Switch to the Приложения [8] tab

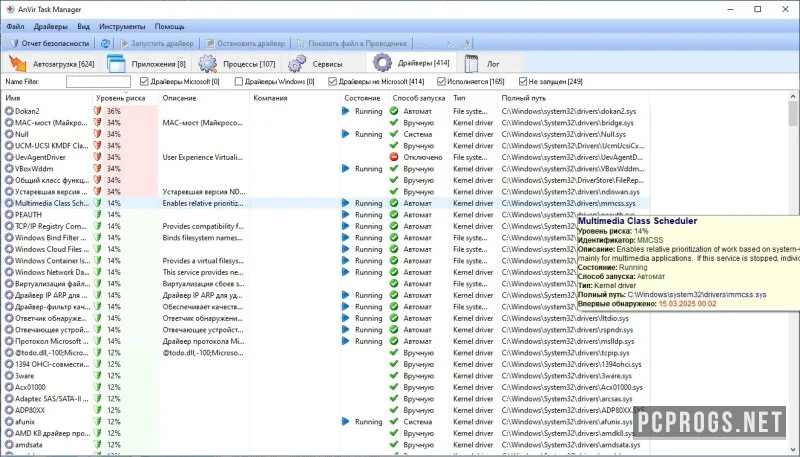tap(146, 64)
